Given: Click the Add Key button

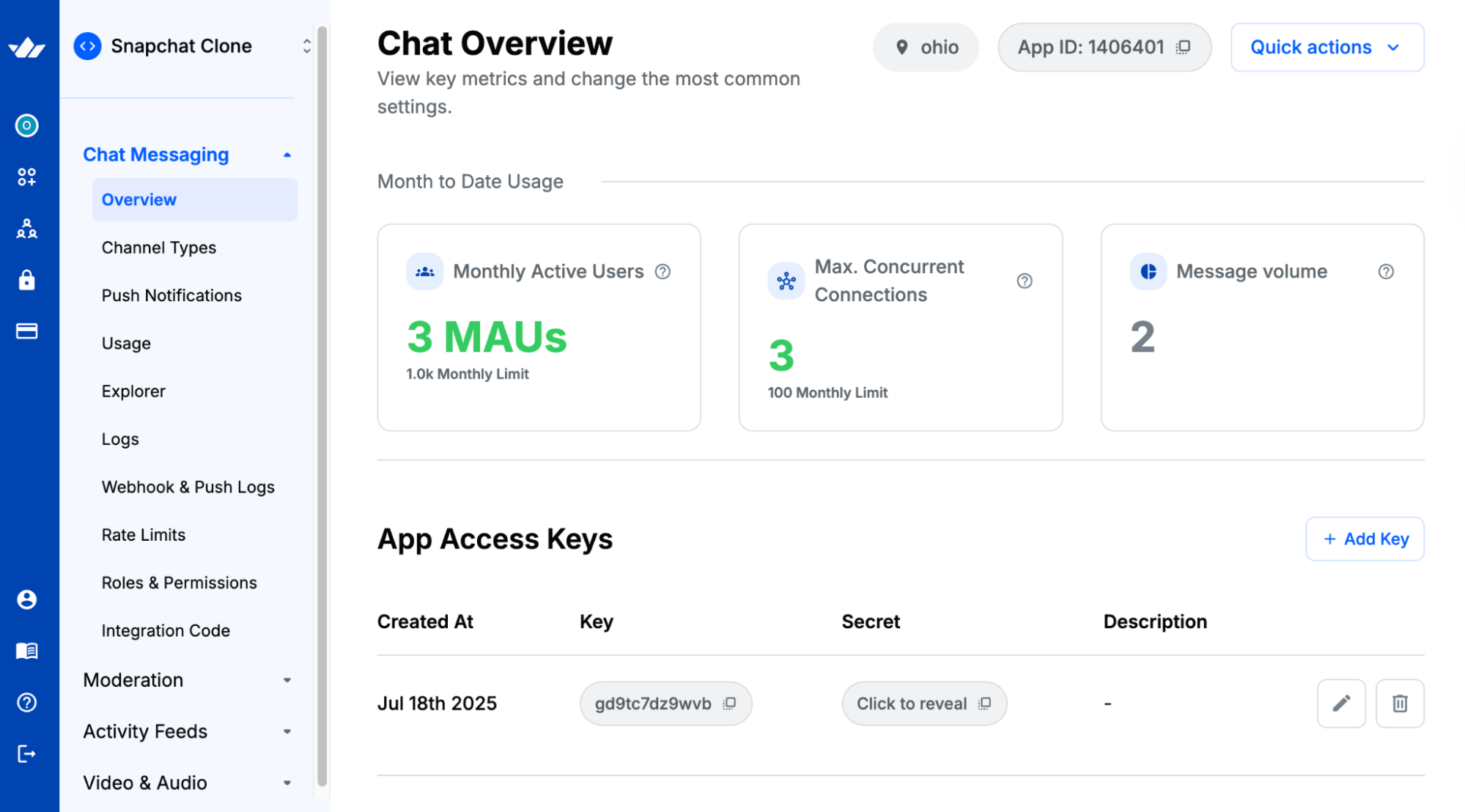Looking at the screenshot, I should point(1364,539).
